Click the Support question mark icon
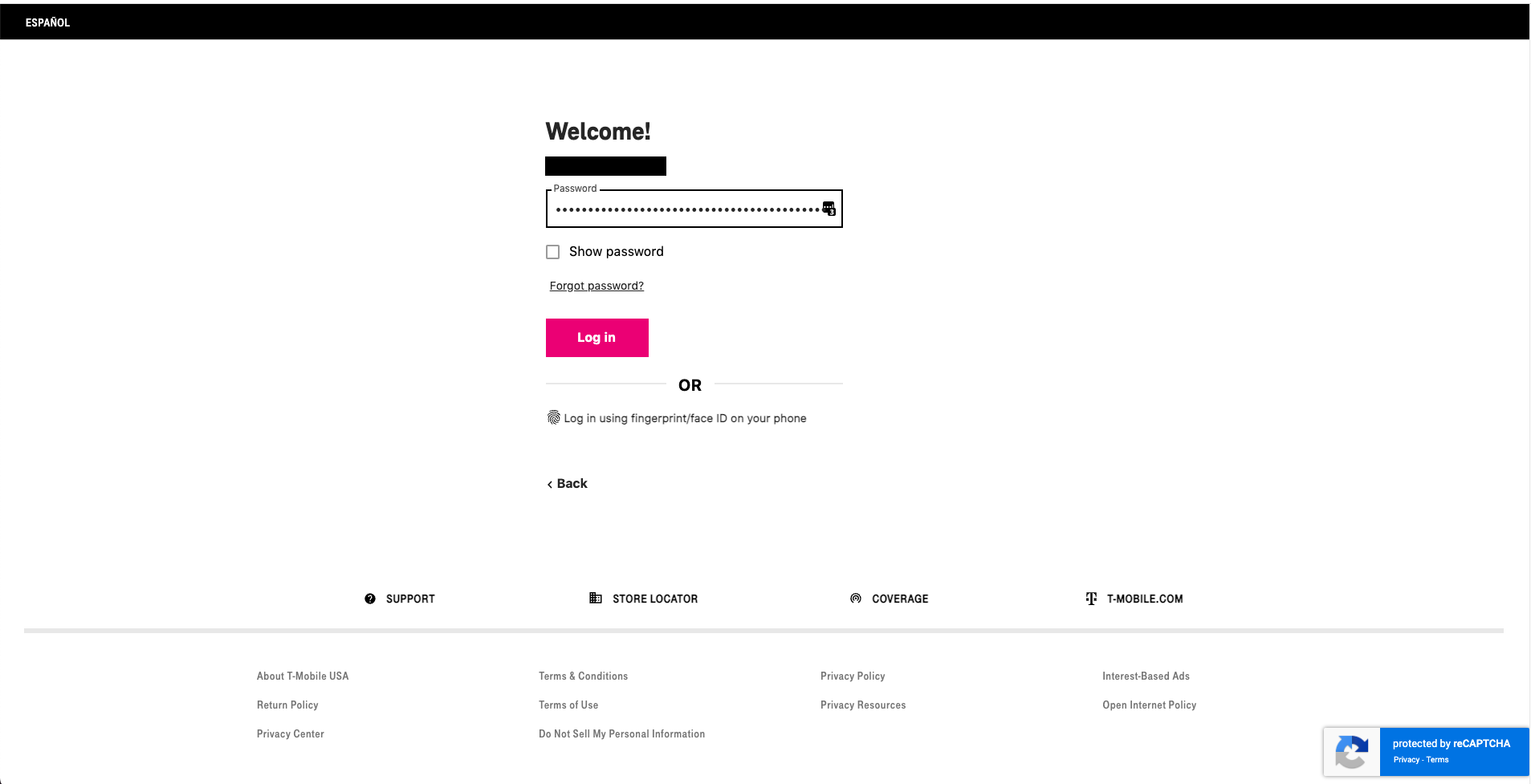This screenshot has width=1531, height=784. [x=370, y=599]
